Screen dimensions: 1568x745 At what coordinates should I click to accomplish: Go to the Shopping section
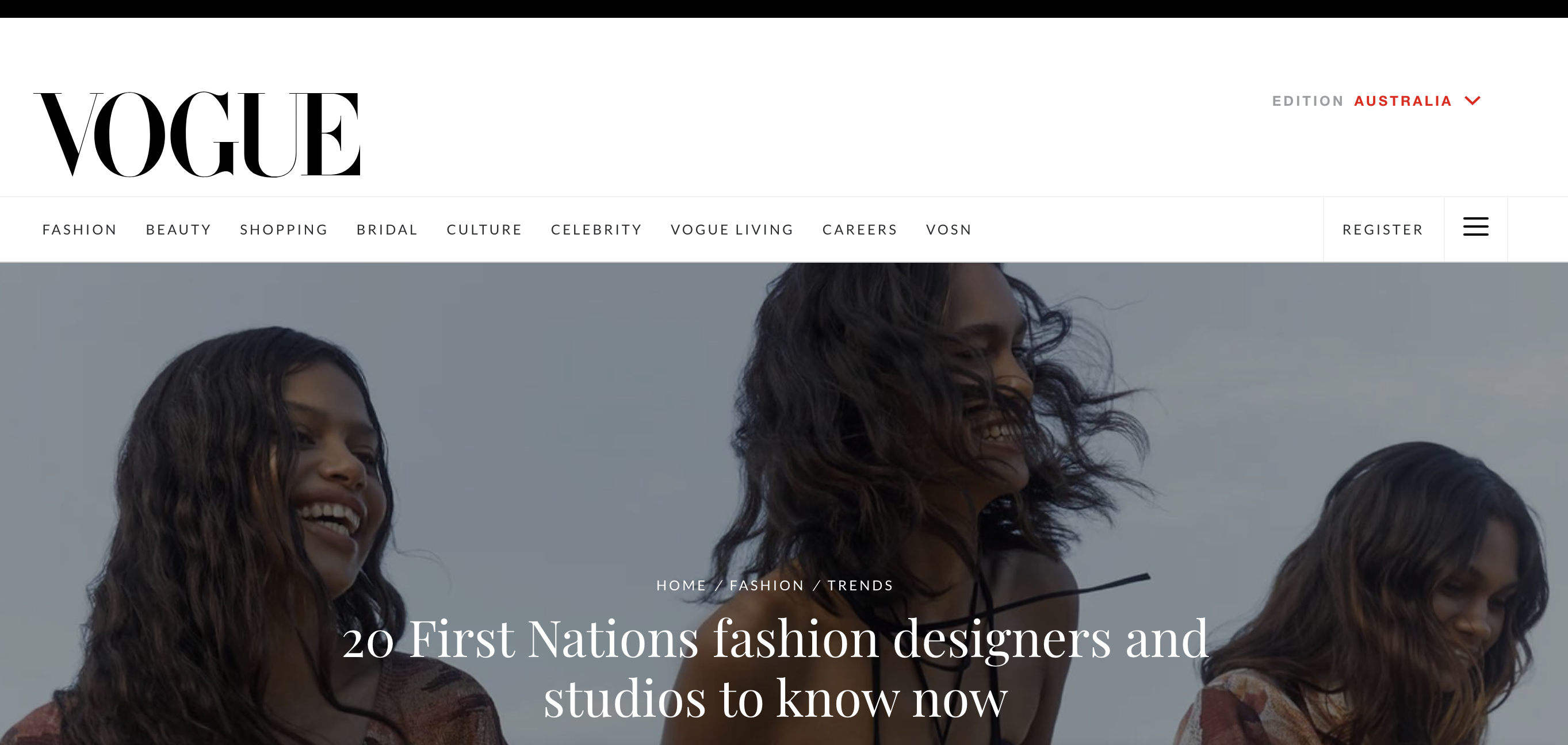coord(284,230)
